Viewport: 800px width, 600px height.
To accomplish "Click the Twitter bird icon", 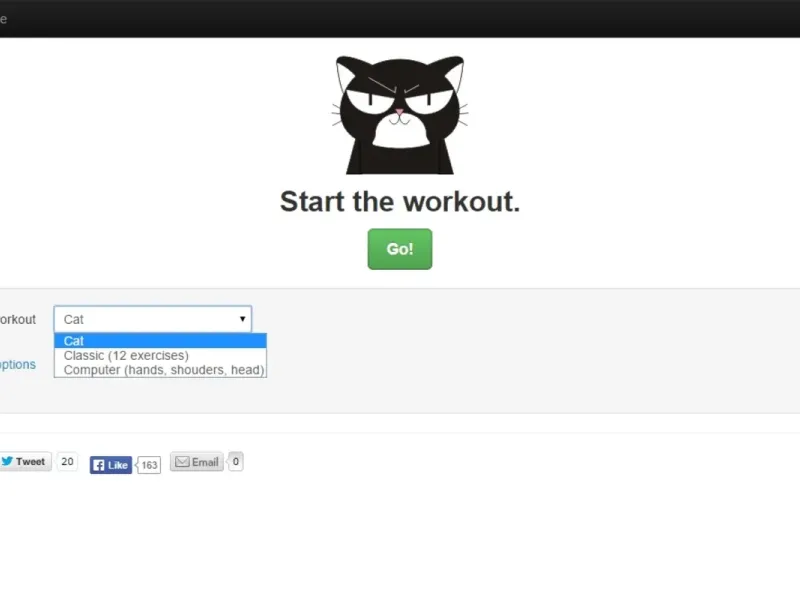I will pyautogui.click(x=7, y=461).
